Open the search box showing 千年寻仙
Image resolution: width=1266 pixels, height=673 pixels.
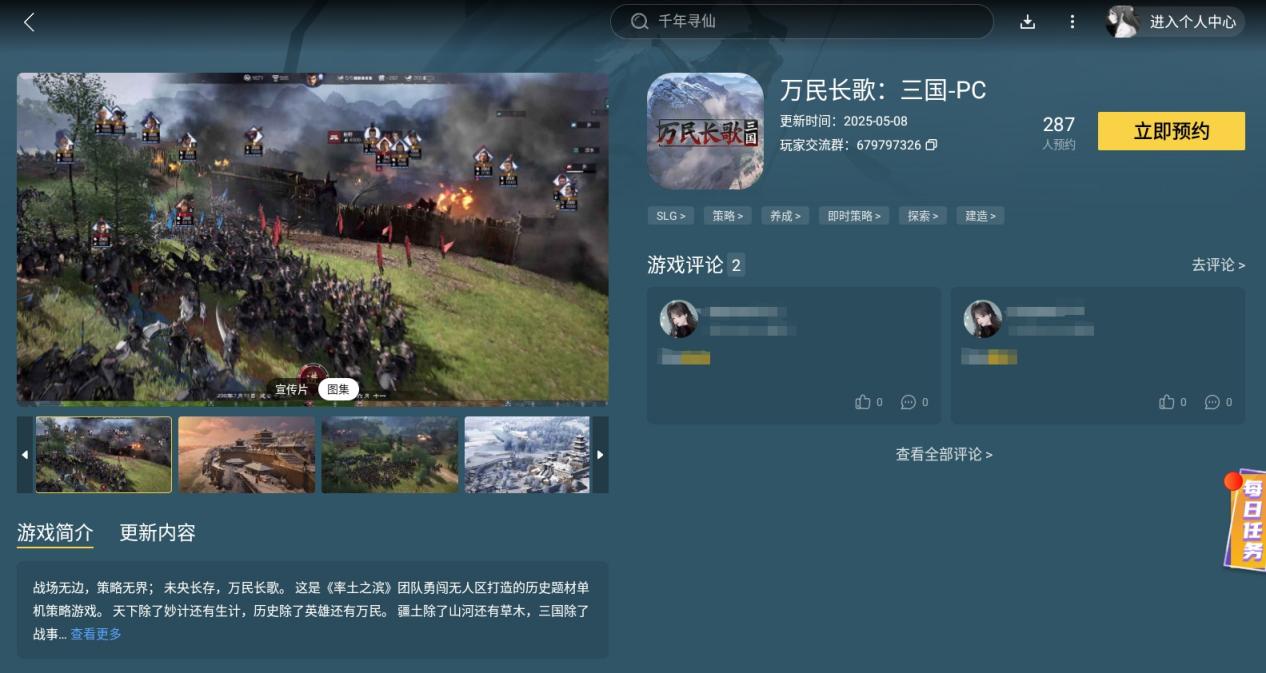[802, 21]
